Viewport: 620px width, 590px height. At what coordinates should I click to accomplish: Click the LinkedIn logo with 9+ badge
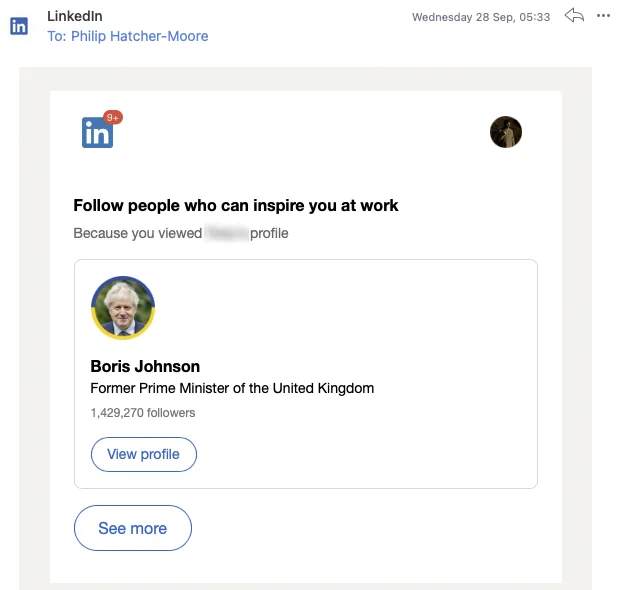(102, 129)
